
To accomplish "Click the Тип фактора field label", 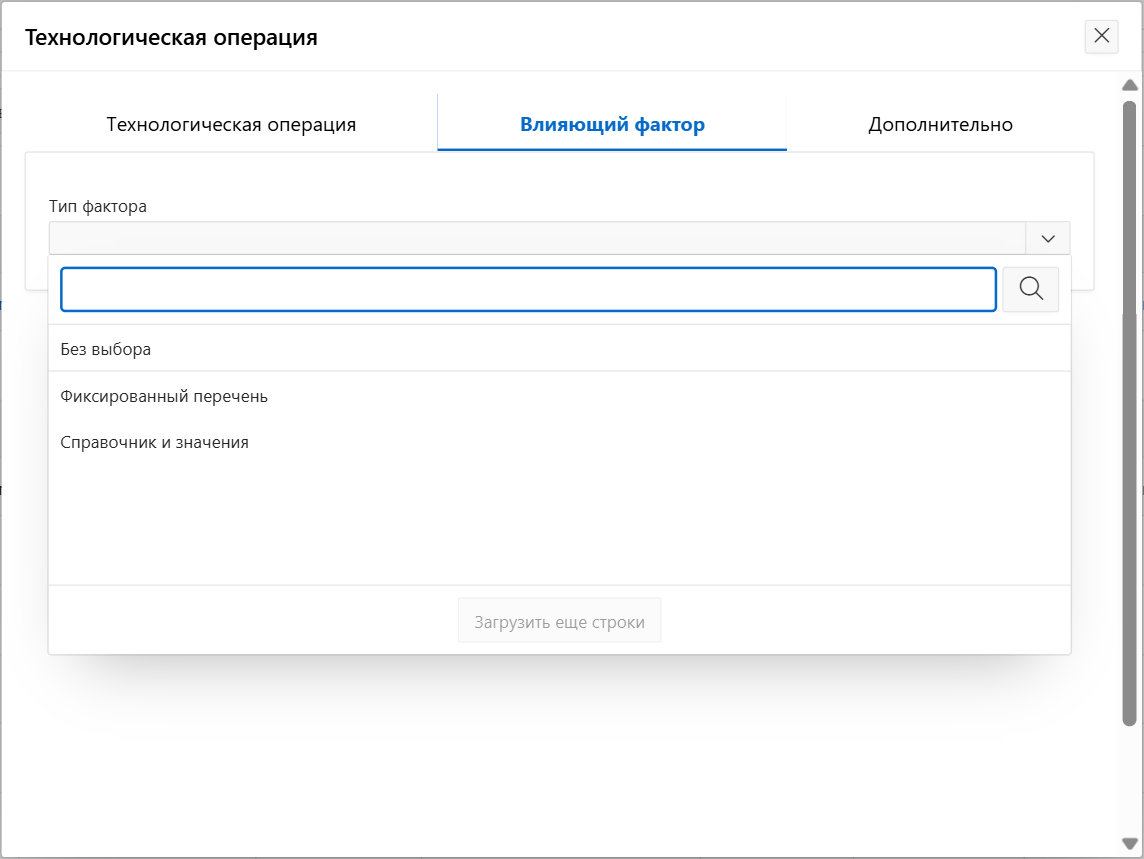I will coord(98,207).
